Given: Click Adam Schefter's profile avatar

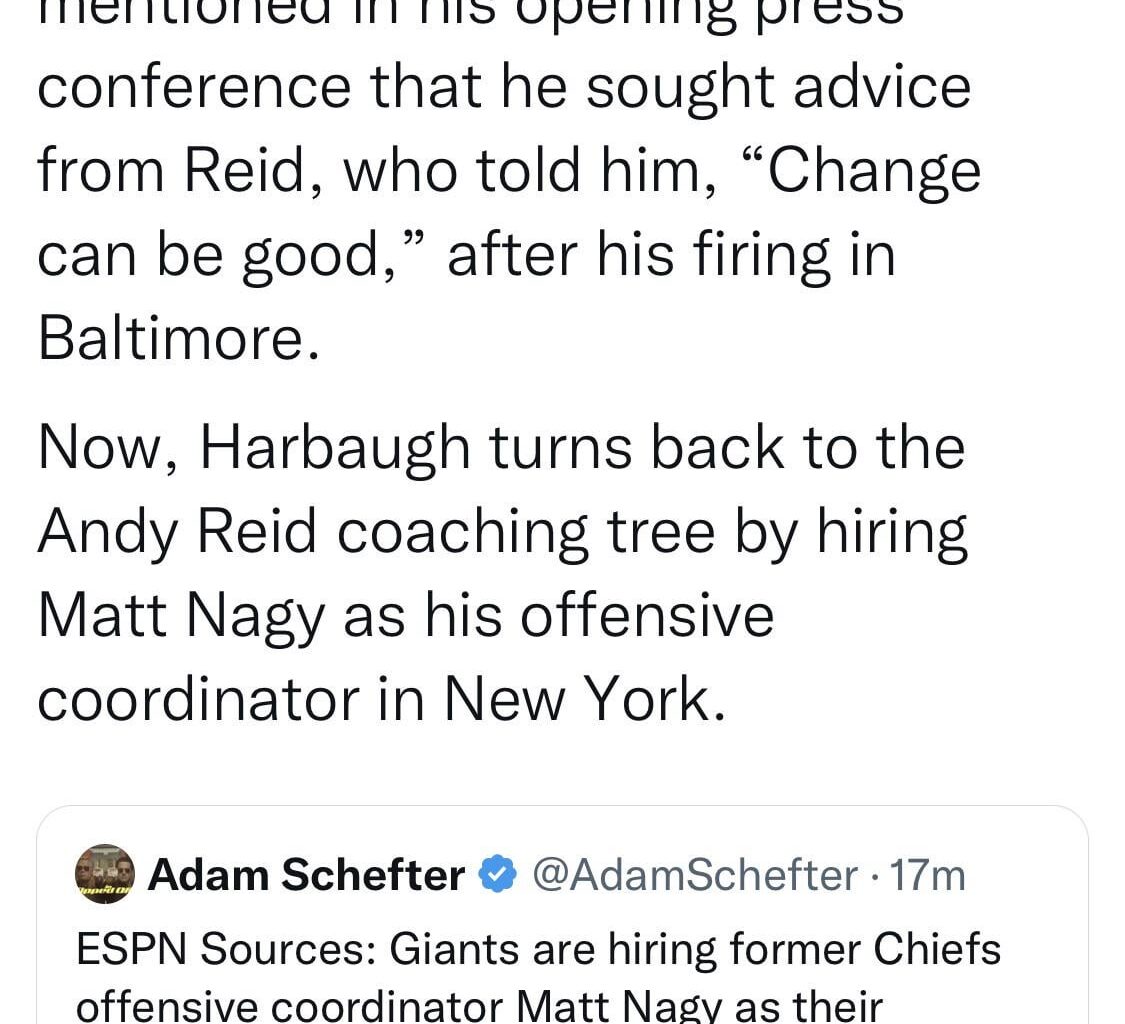Looking at the screenshot, I should (x=103, y=874).
